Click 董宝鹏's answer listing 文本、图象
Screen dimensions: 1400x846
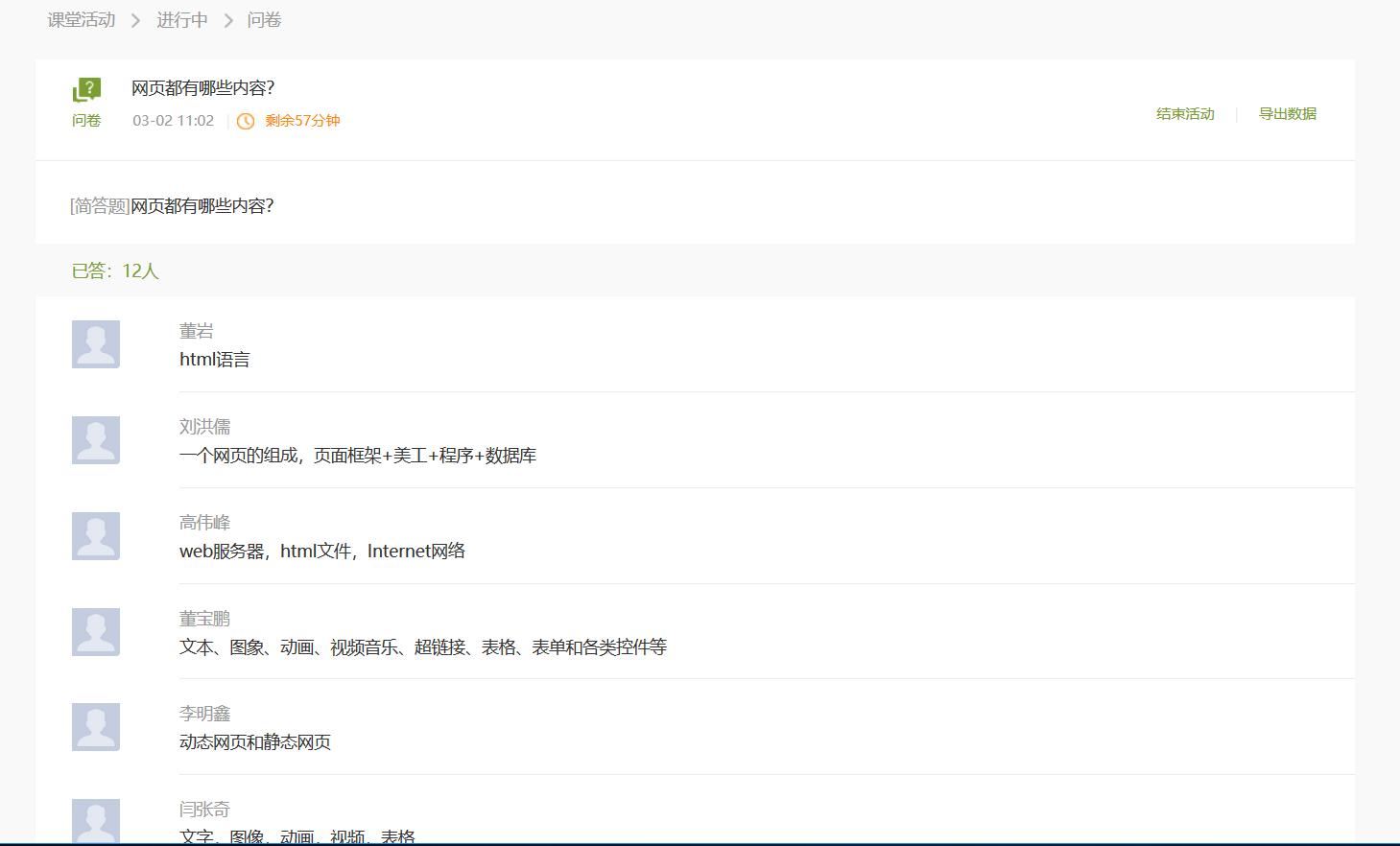tap(422, 647)
